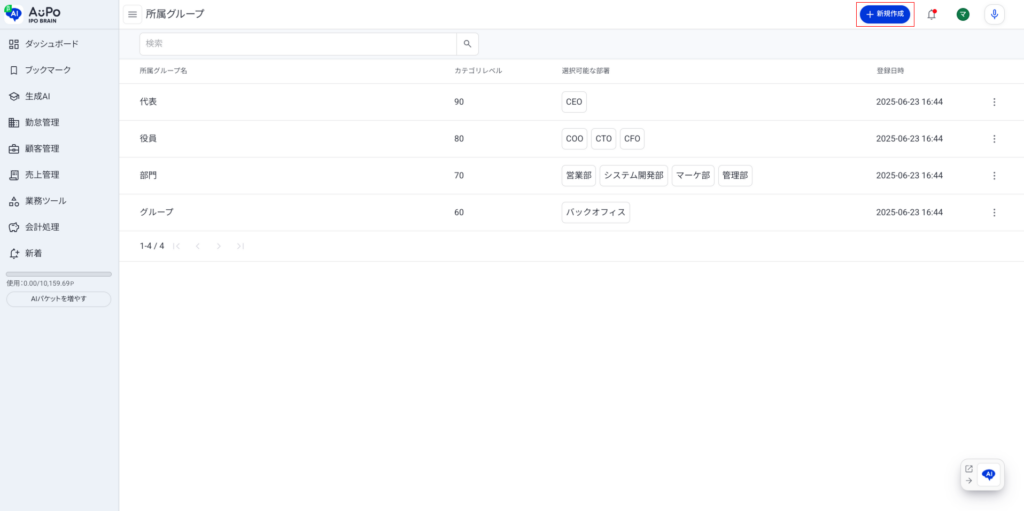The image size is (1024, 511).
Task: Open the three-dot menu for 代表 row
Action: (994, 102)
